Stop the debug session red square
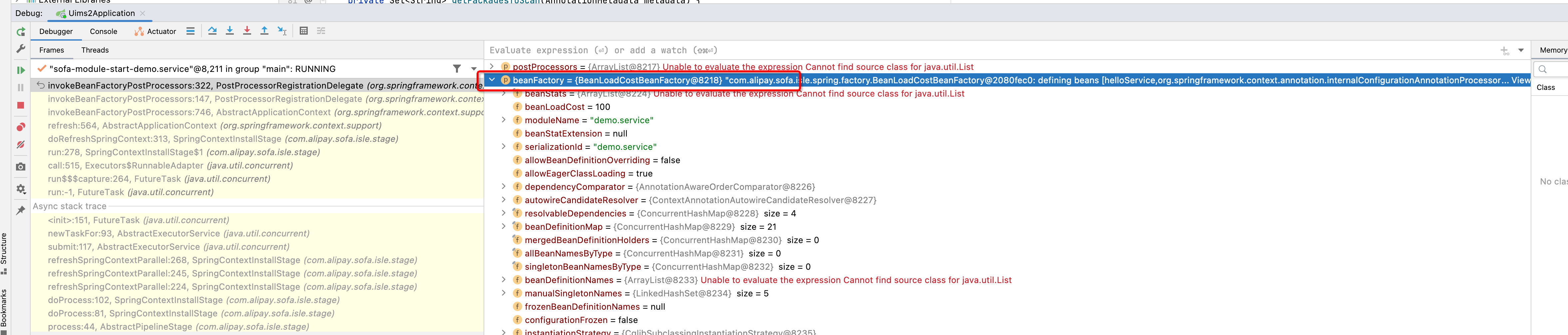The height and width of the screenshot is (335, 1568). (21, 105)
